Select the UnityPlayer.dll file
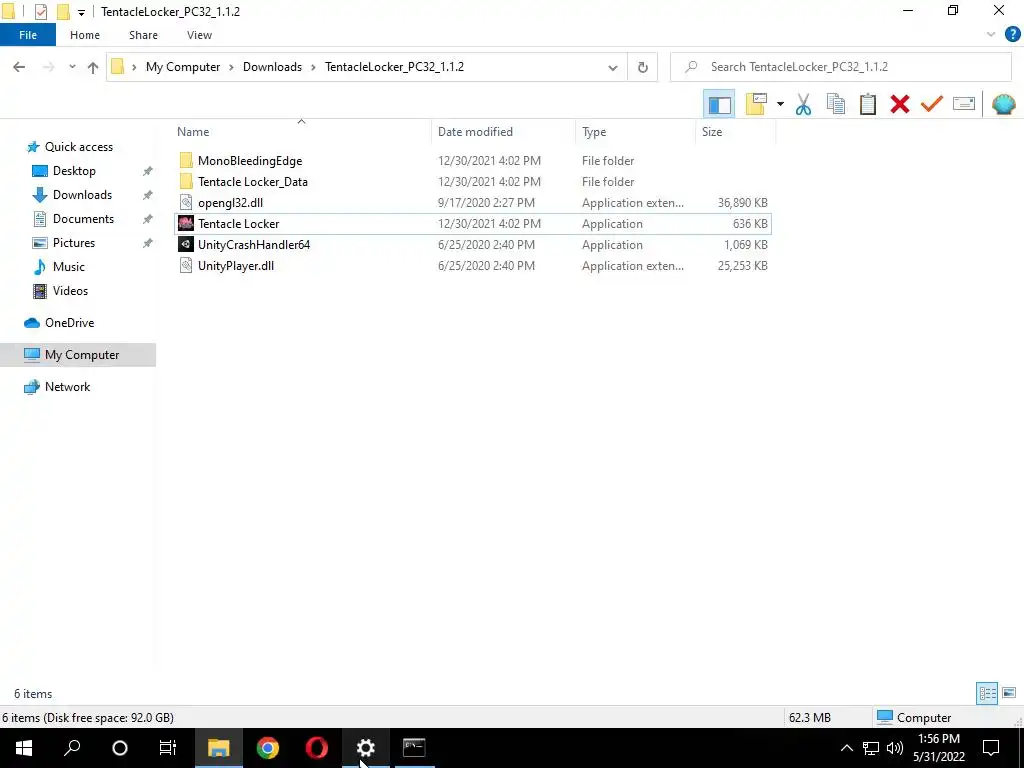This screenshot has height=768, width=1024. tap(235, 265)
